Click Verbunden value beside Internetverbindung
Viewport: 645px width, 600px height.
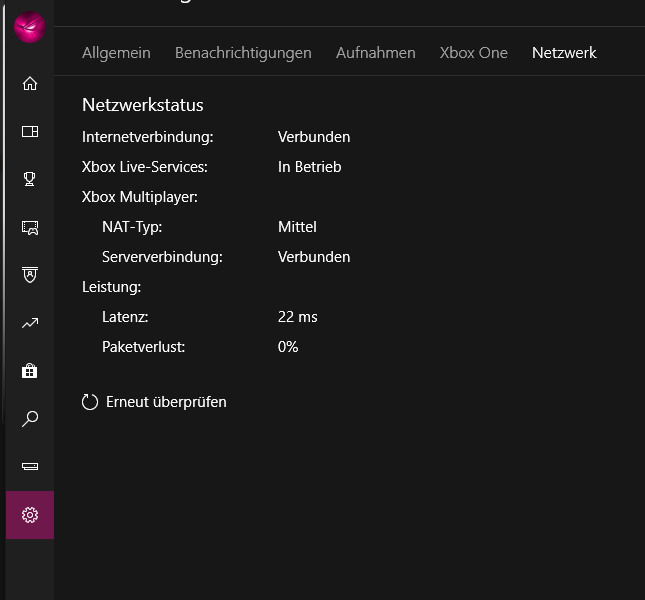314,137
